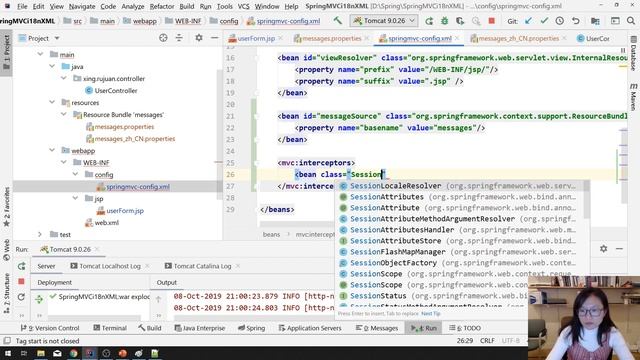Screen dimensions: 640x360
Task: Open the Application Servers tool window
Action: pos(310,328)
